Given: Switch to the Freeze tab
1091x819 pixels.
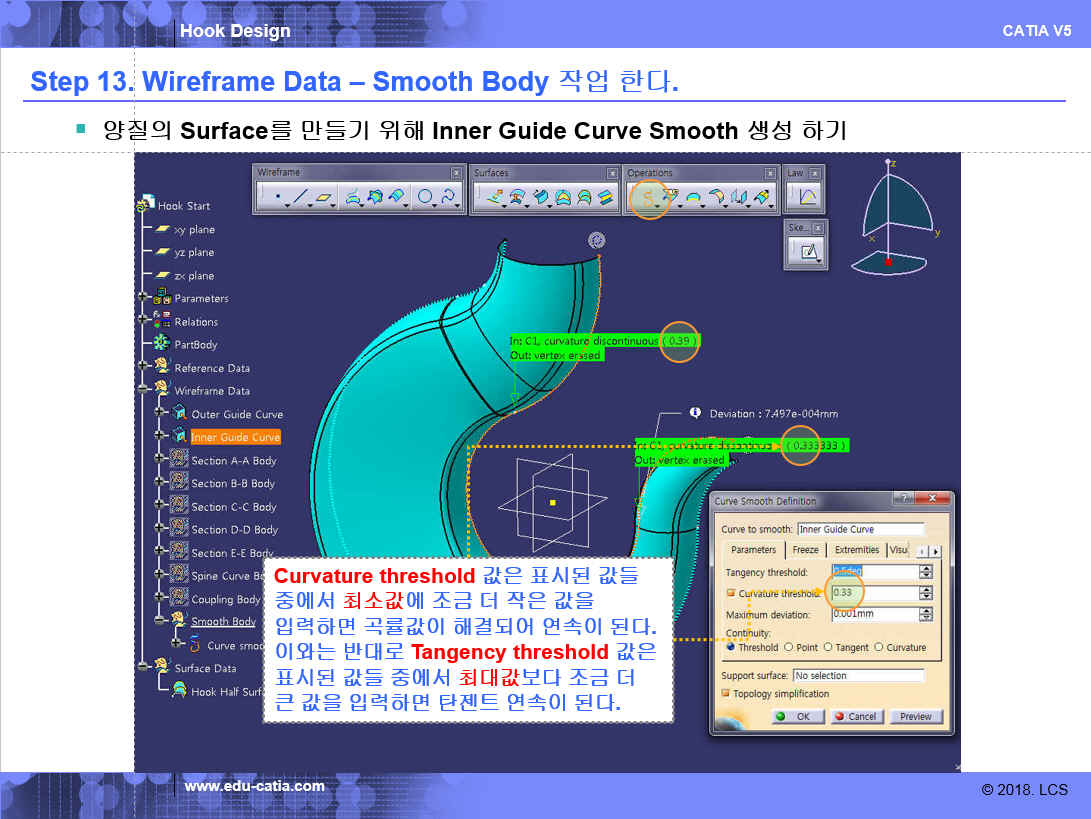Looking at the screenshot, I should click(805, 550).
